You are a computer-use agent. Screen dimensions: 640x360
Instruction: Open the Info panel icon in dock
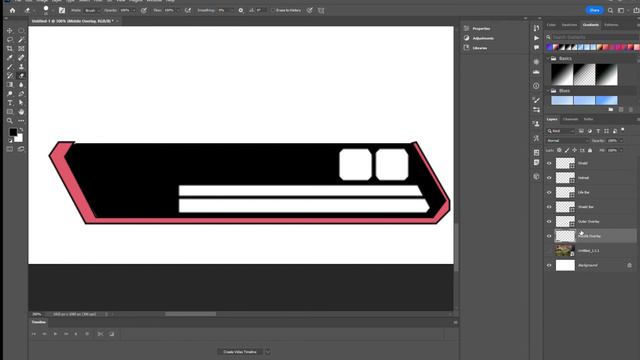pyautogui.click(x=536, y=86)
